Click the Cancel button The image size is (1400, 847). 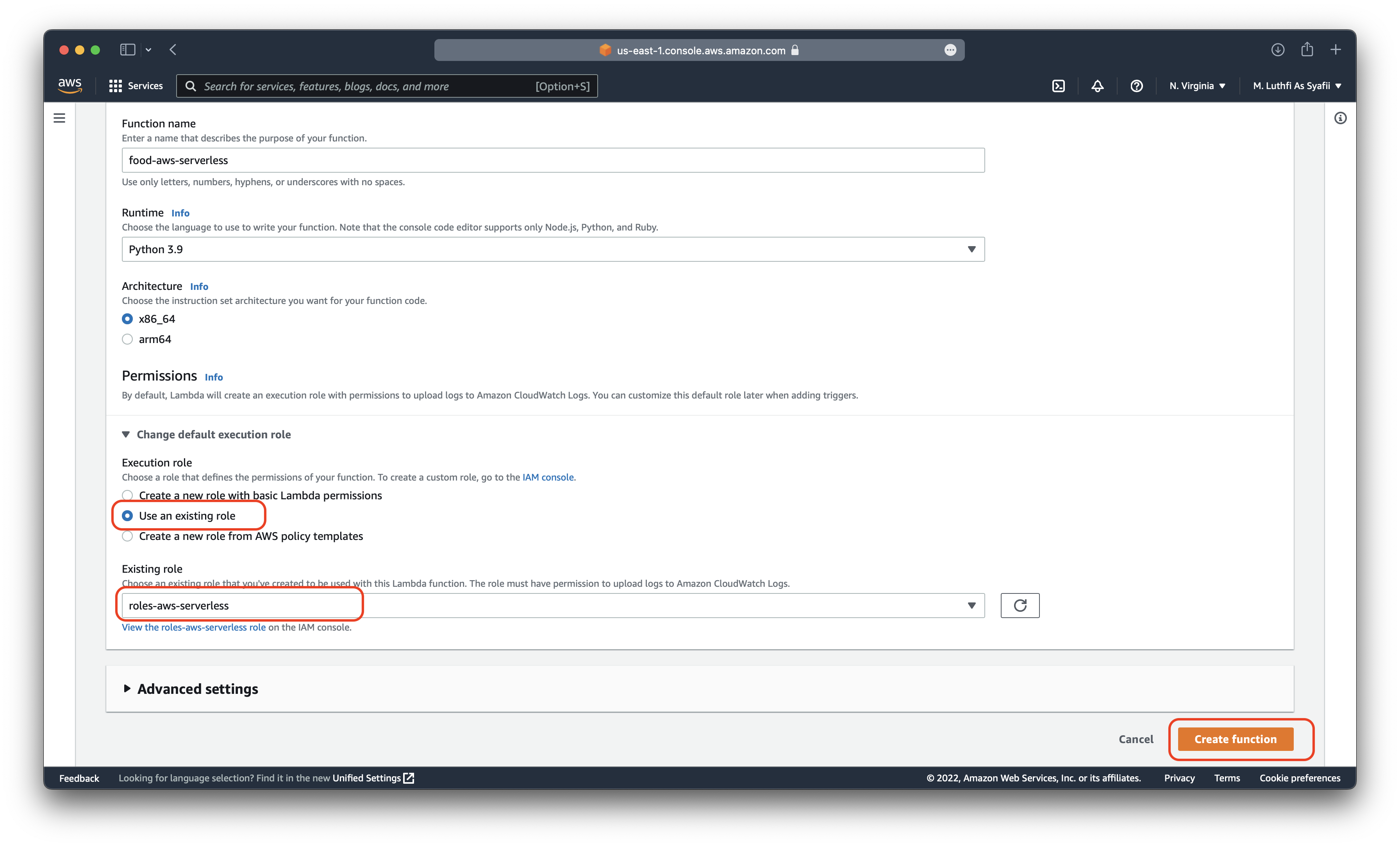[x=1136, y=739]
